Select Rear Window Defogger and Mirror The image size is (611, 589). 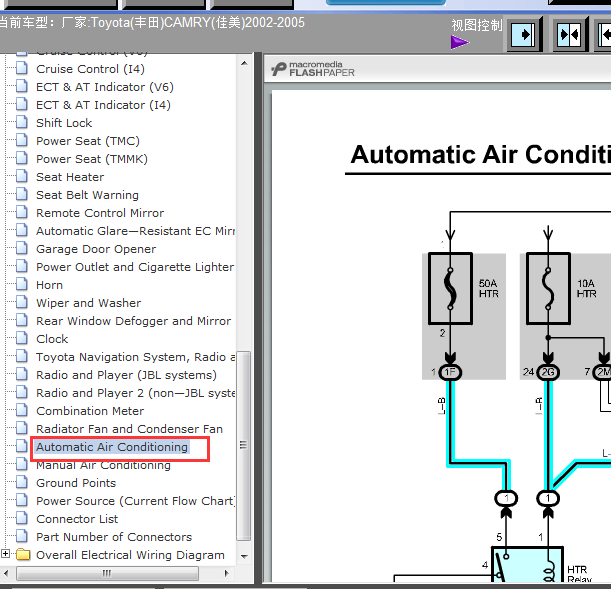pyautogui.click(x=134, y=321)
